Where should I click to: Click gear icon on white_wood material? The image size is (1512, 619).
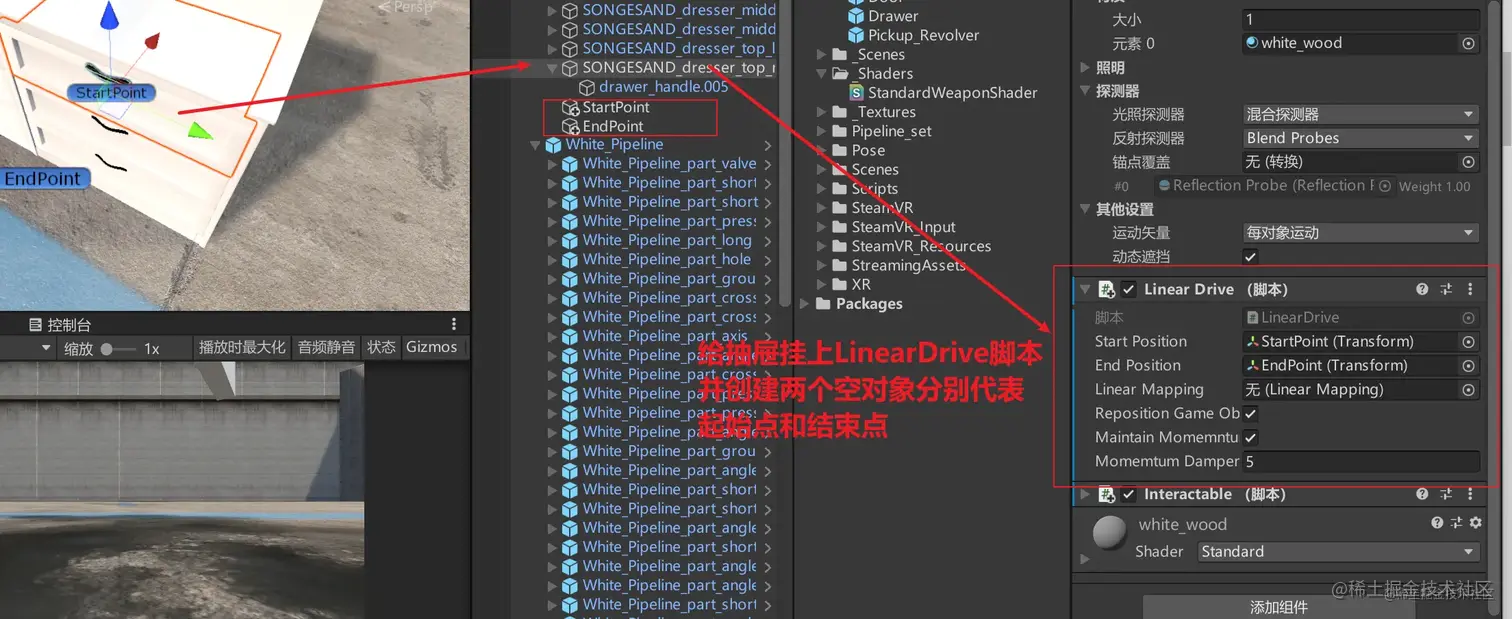1475,522
